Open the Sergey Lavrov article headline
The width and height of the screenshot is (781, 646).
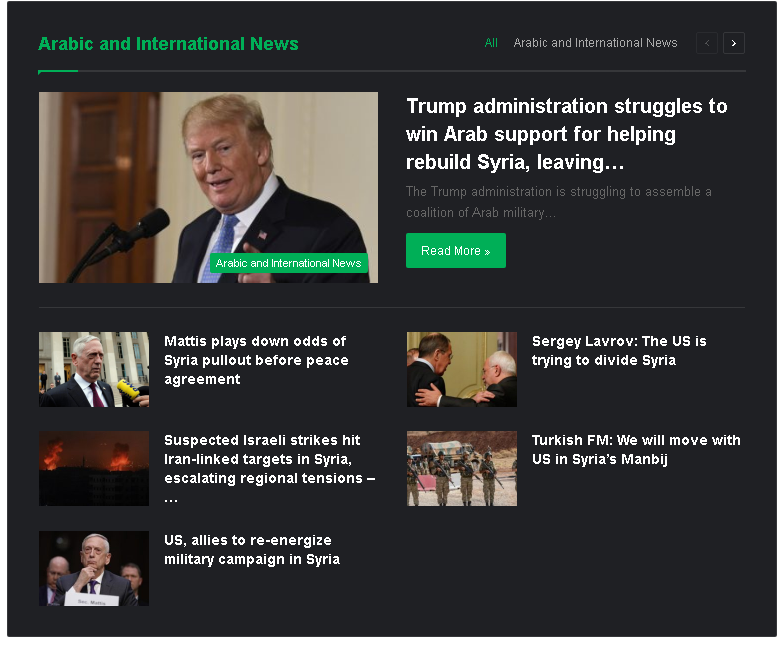coord(619,351)
